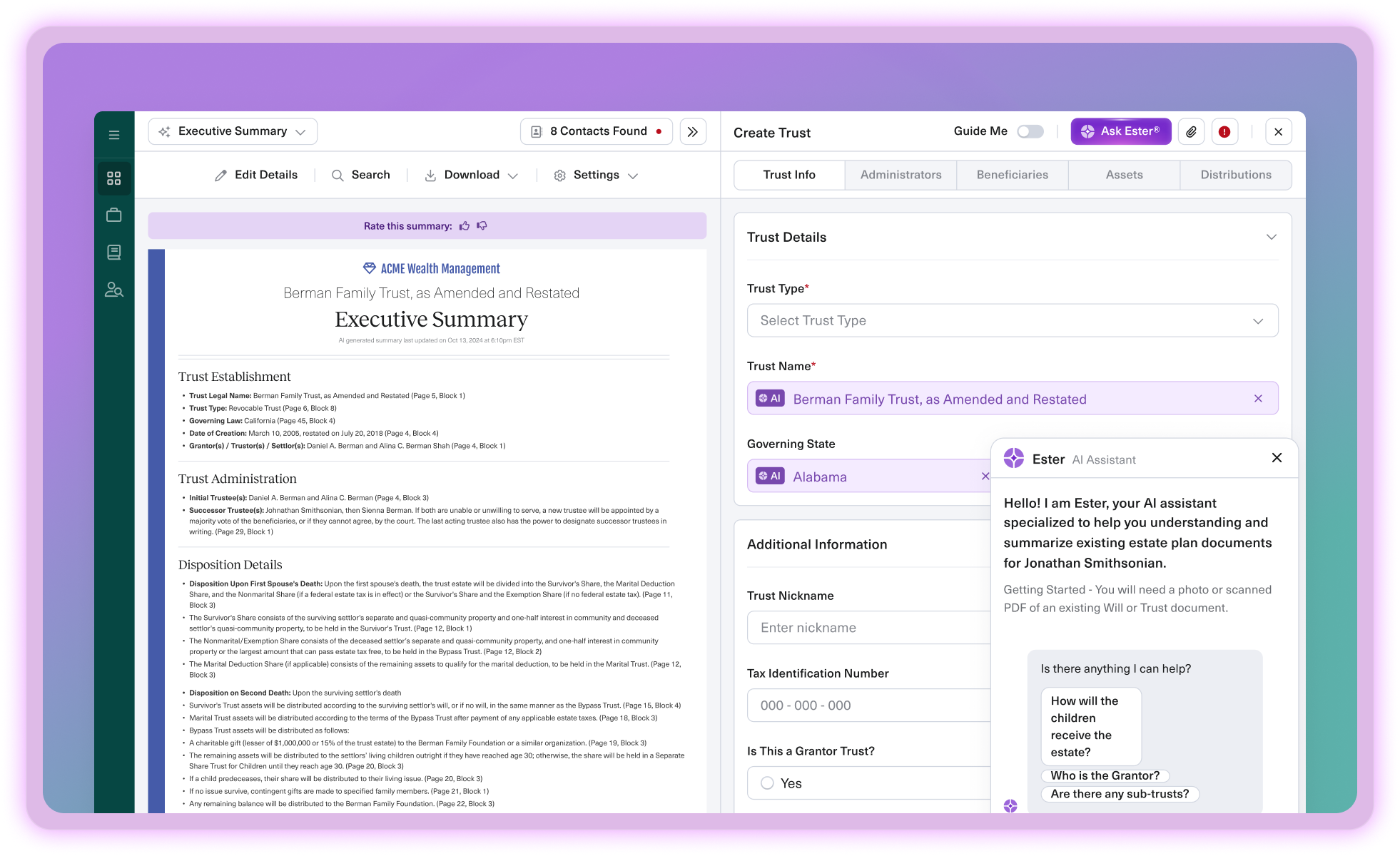Open the hamburger menu in the sidebar
The image size is (1400, 856).
[x=114, y=135]
